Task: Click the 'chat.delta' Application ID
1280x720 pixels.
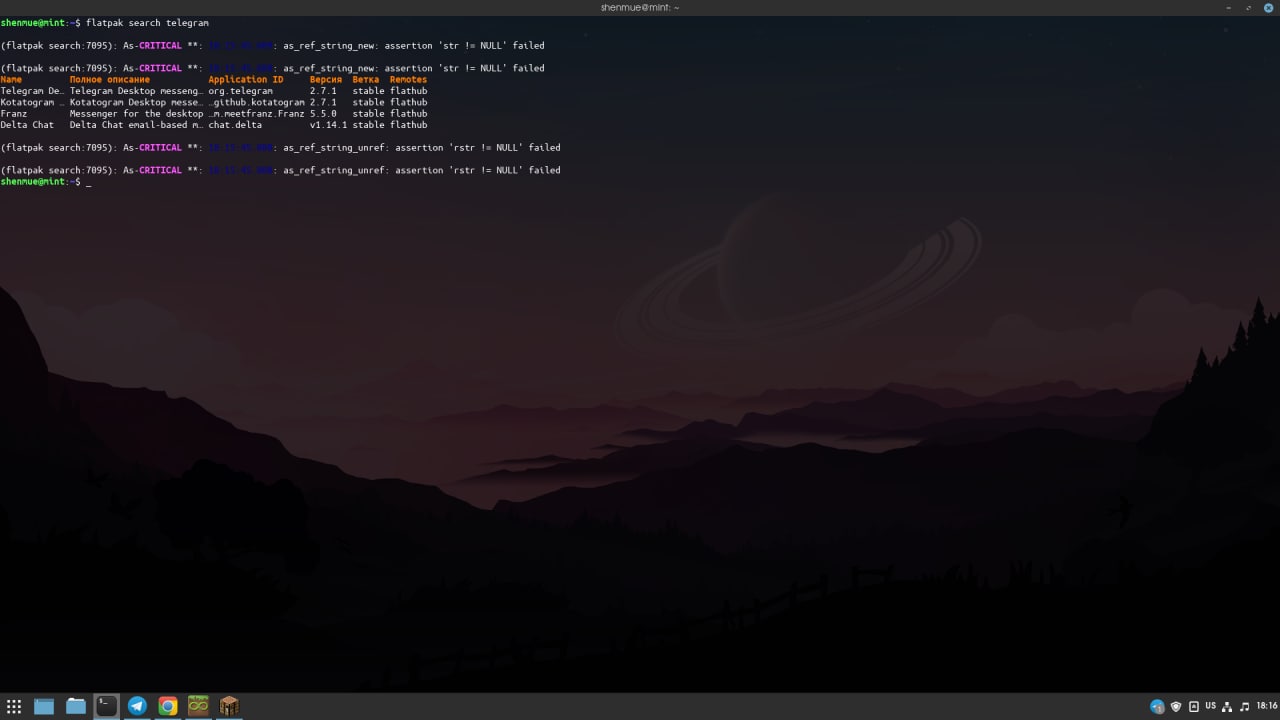Action: click(x=235, y=125)
